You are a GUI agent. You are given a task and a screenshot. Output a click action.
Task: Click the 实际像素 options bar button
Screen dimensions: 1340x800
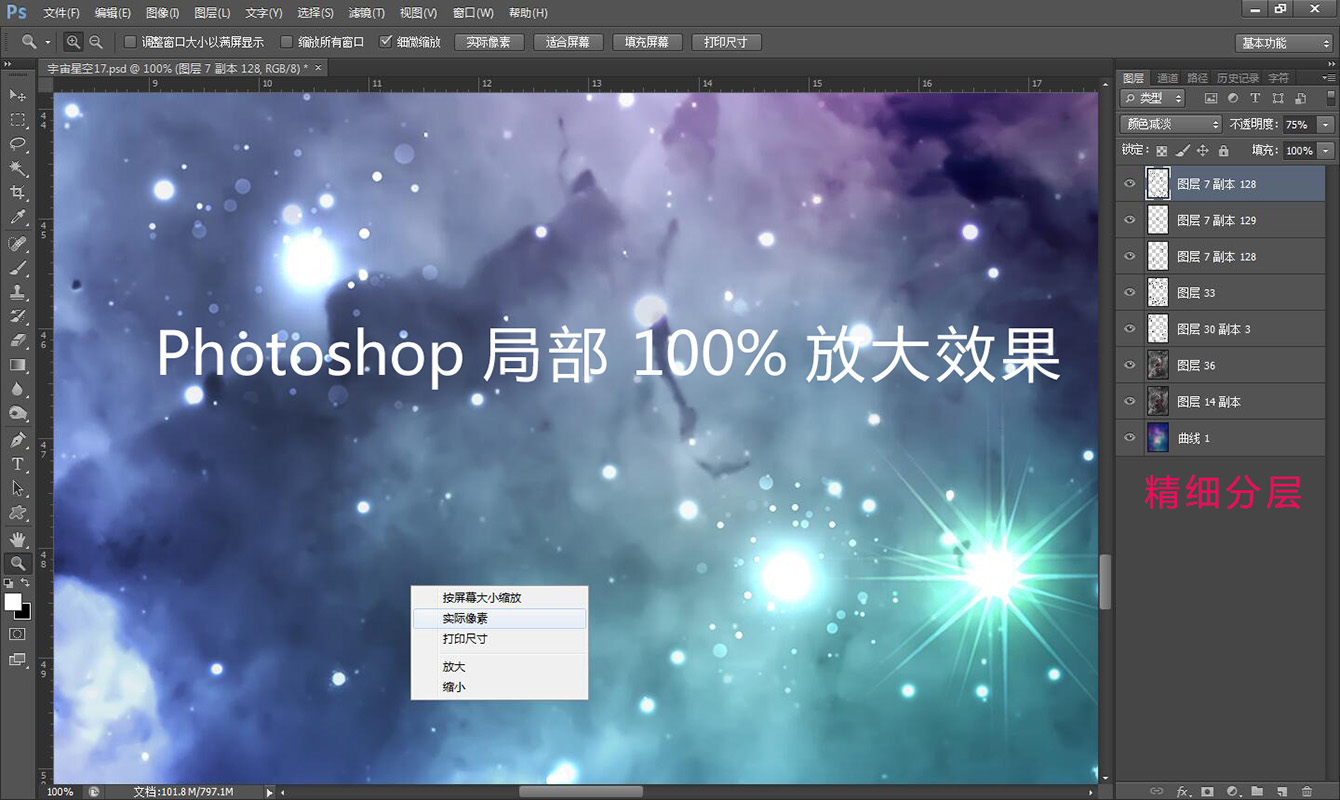489,42
